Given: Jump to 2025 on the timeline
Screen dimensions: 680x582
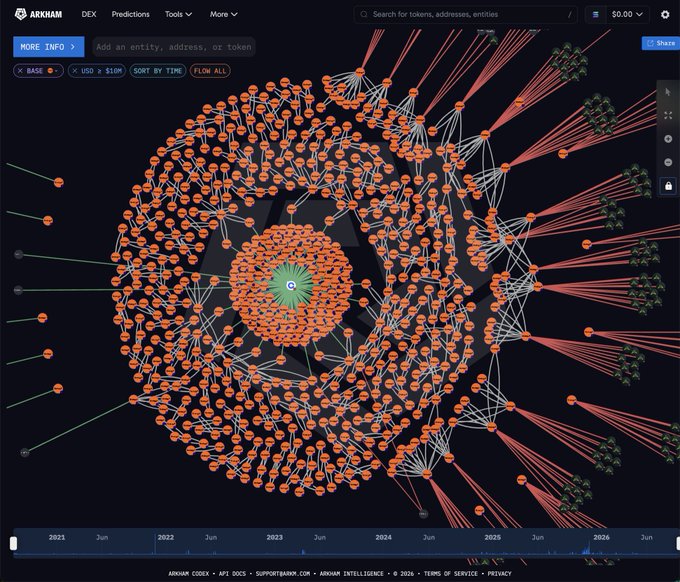Looking at the screenshot, I should pyautogui.click(x=493, y=537).
